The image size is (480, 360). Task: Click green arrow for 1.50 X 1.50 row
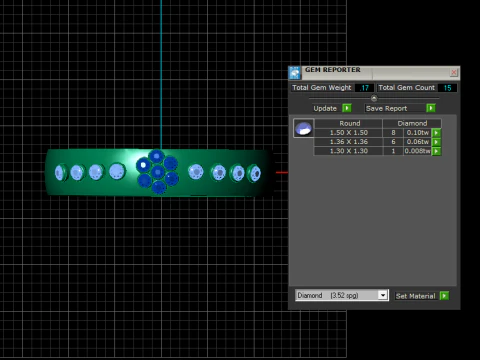coord(436,133)
